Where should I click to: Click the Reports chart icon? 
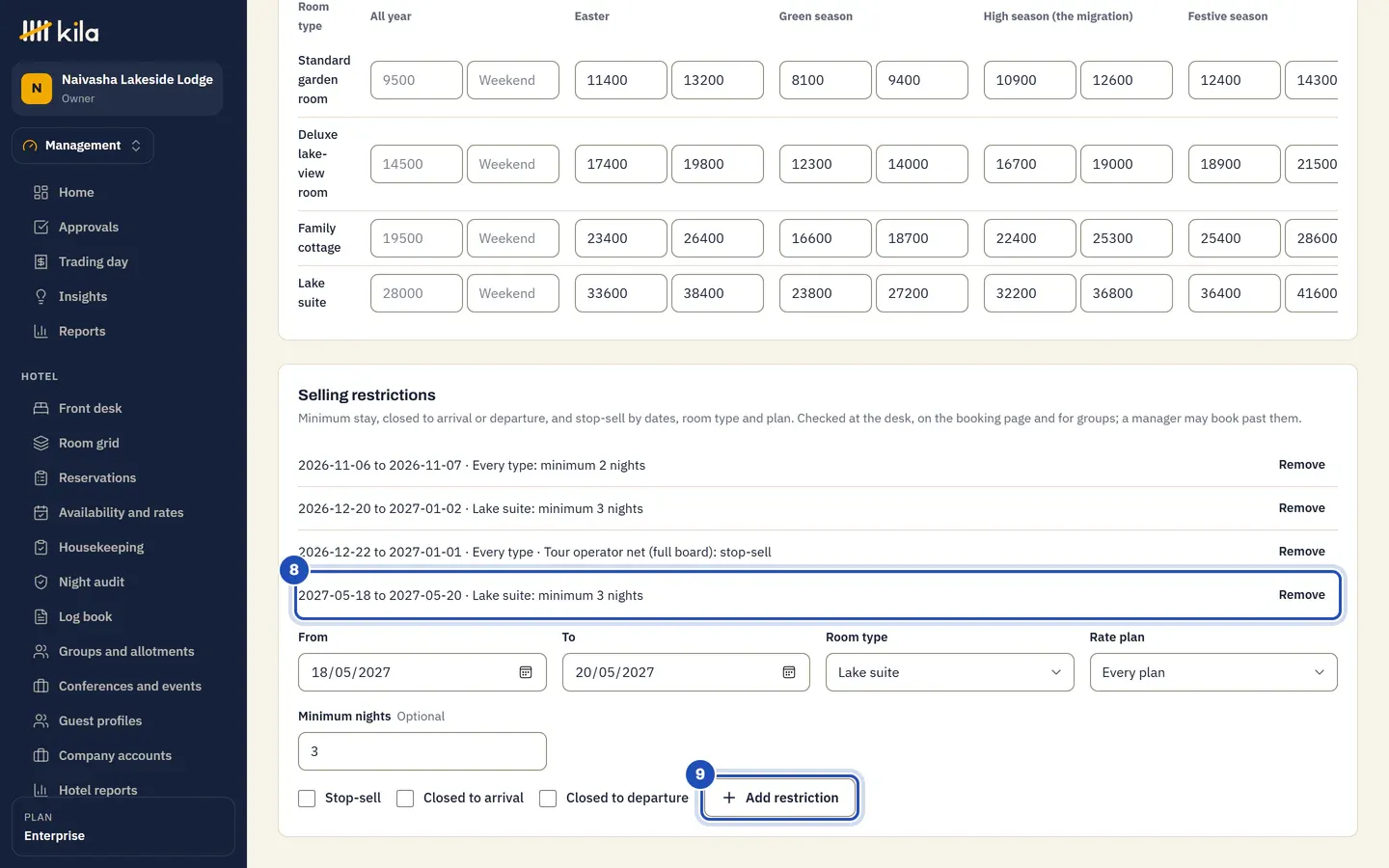41,332
